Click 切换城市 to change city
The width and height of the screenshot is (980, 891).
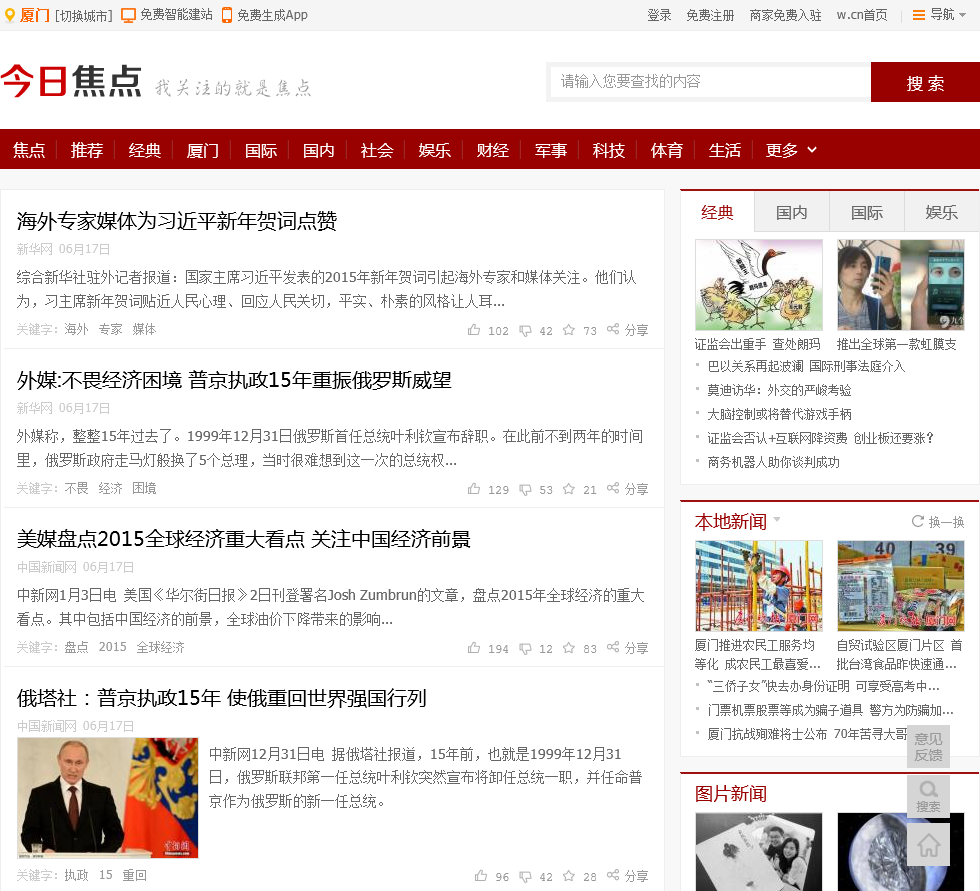click(x=84, y=16)
